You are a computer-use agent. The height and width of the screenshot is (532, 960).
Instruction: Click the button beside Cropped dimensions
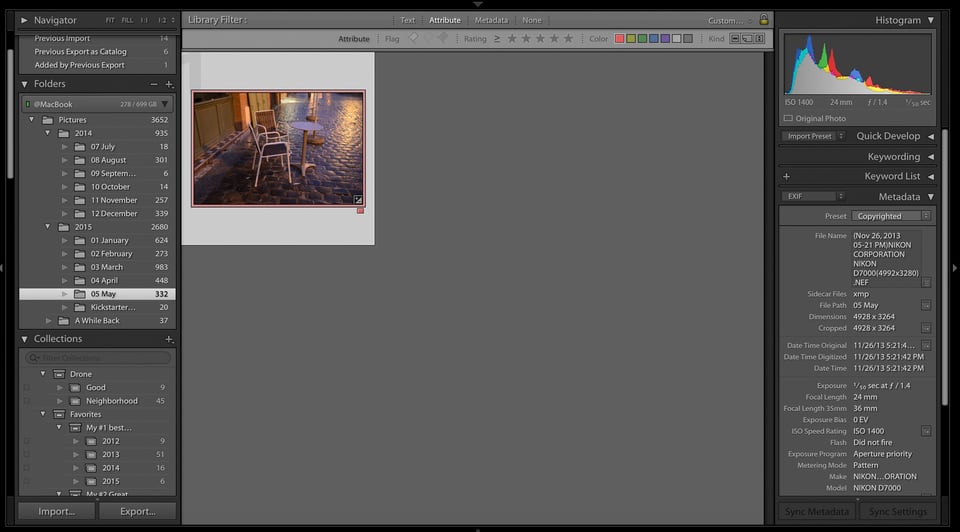[926, 328]
